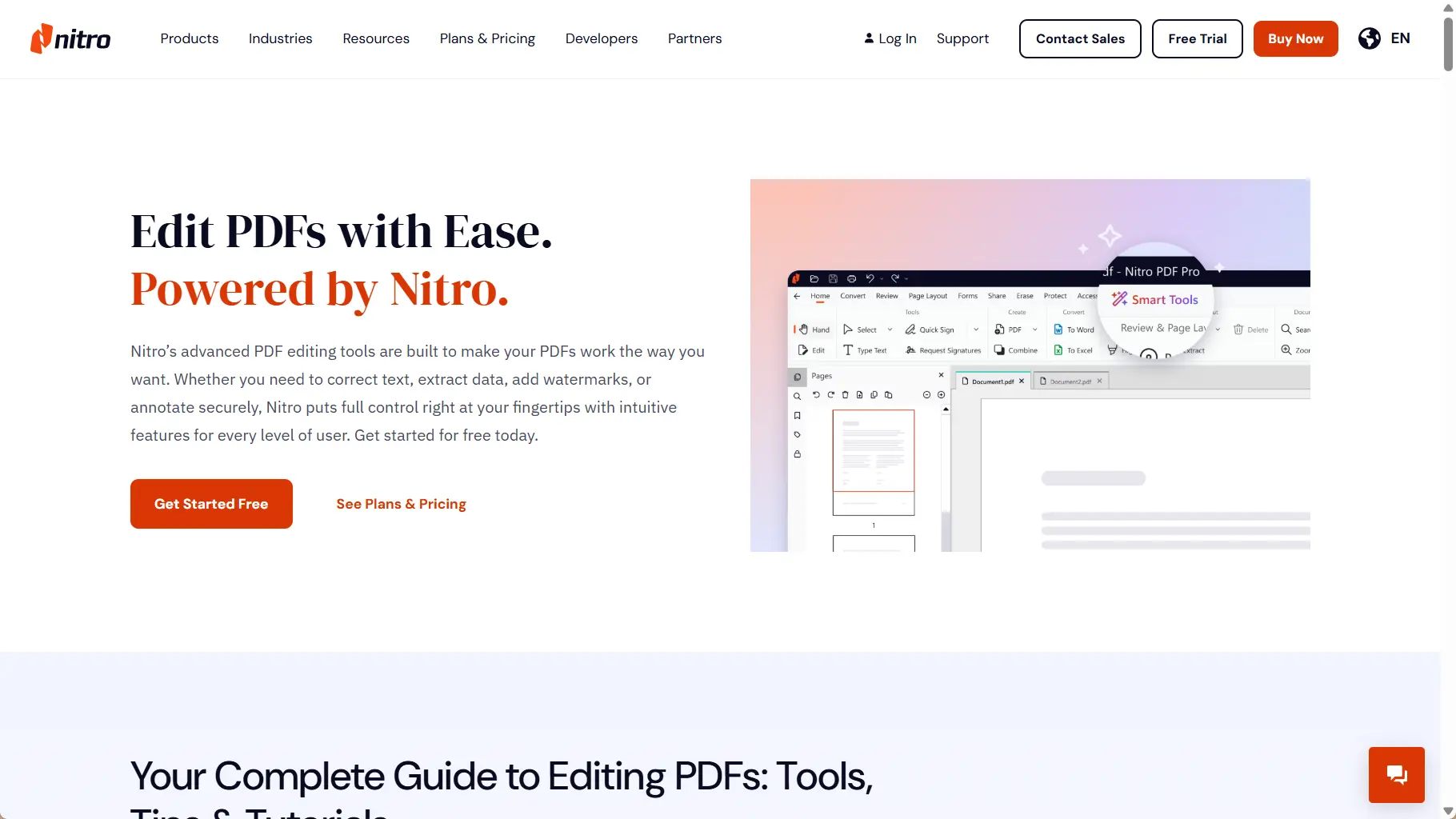Viewport: 1456px width, 819px height.
Task: Open the Products menu
Action: (x=189, y=38)
